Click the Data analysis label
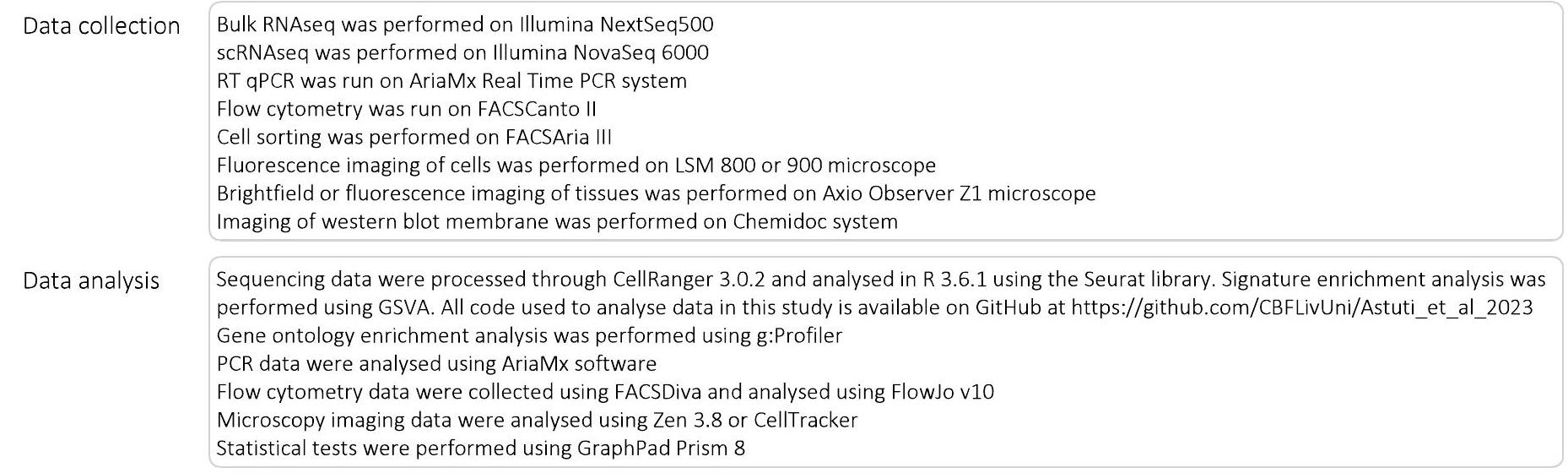Screen dimensions: 1568x473 pos(91,280)
